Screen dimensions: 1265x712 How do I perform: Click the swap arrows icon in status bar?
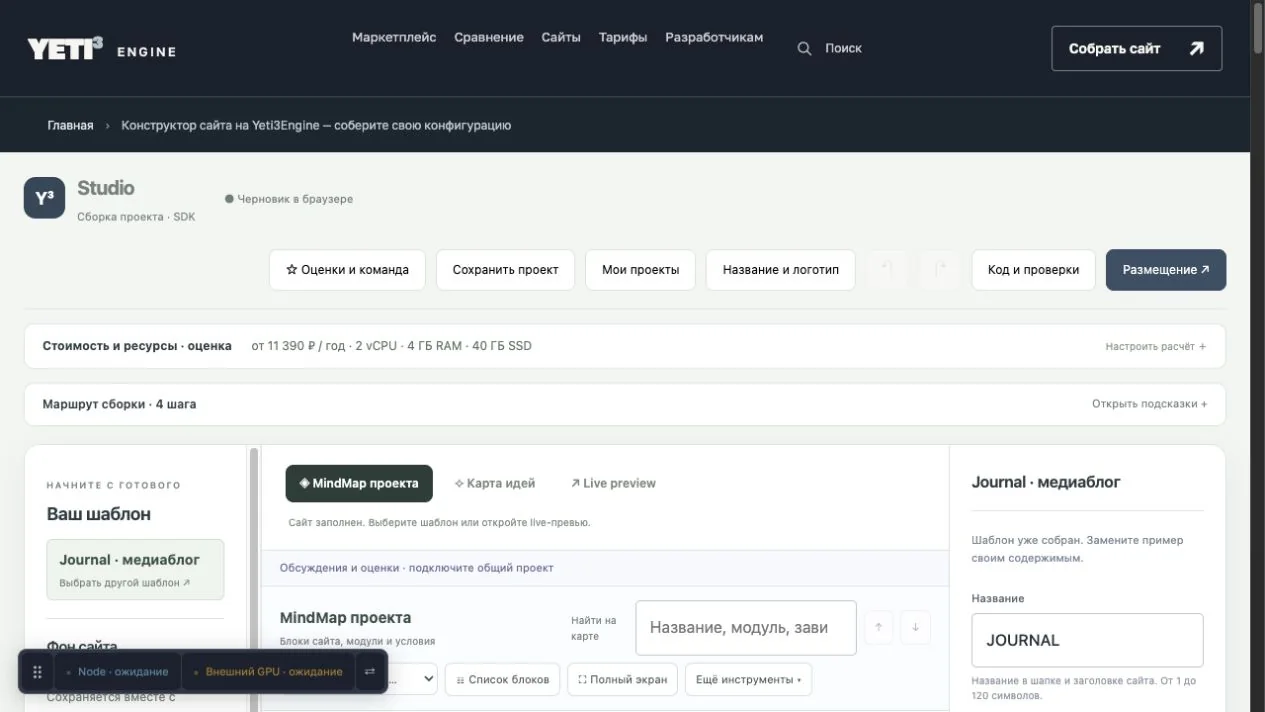coord(369,672)
